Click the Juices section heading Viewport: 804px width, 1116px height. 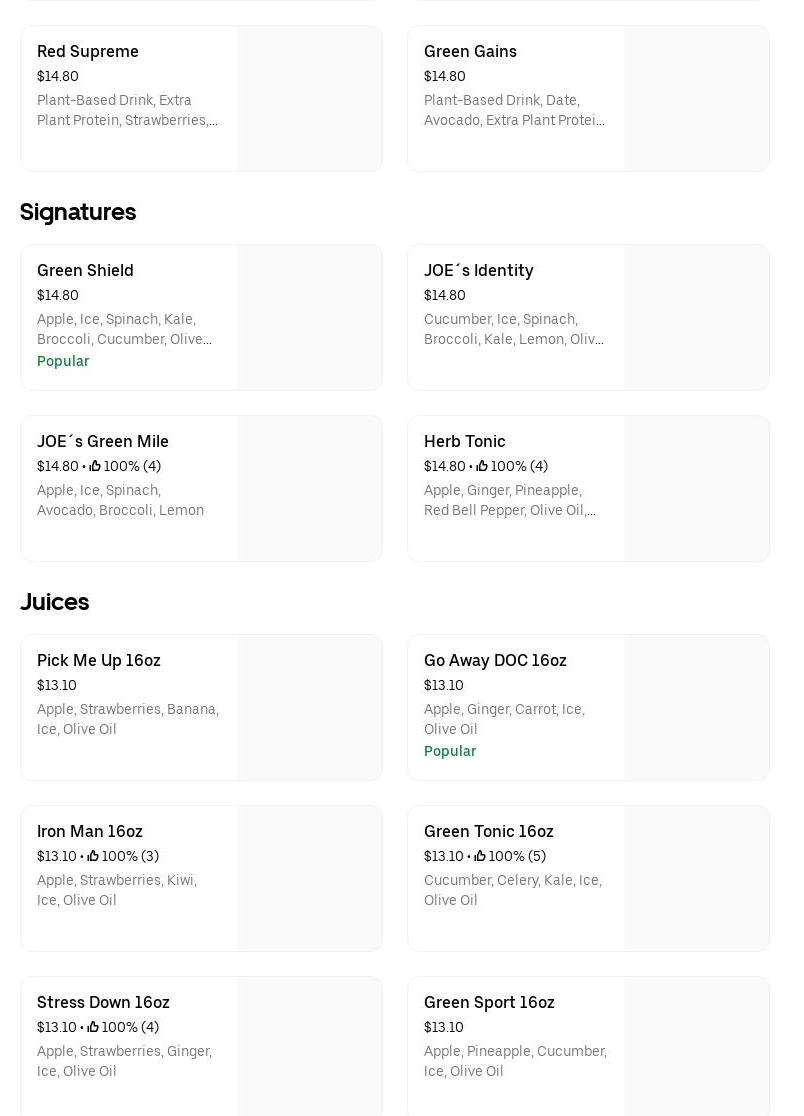(x=55, y=602)
